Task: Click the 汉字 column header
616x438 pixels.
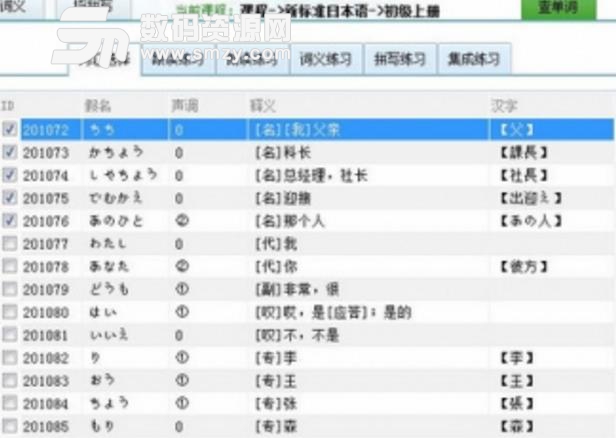Action: point(504,106)
